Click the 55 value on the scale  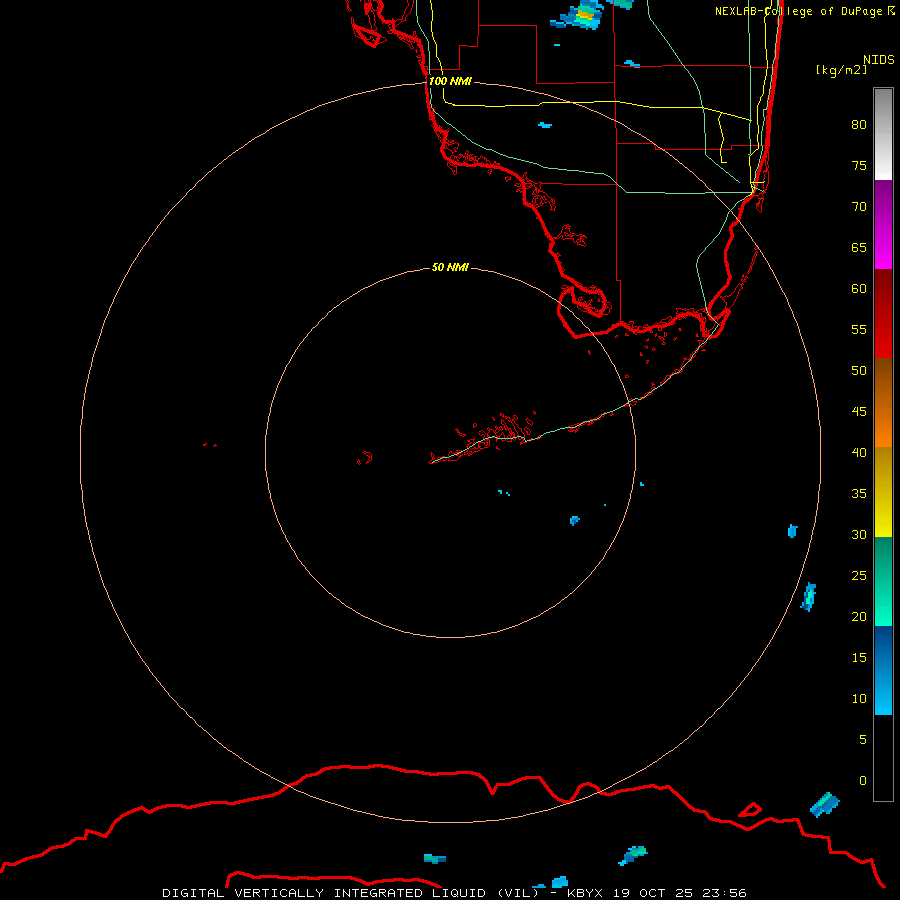859,329
